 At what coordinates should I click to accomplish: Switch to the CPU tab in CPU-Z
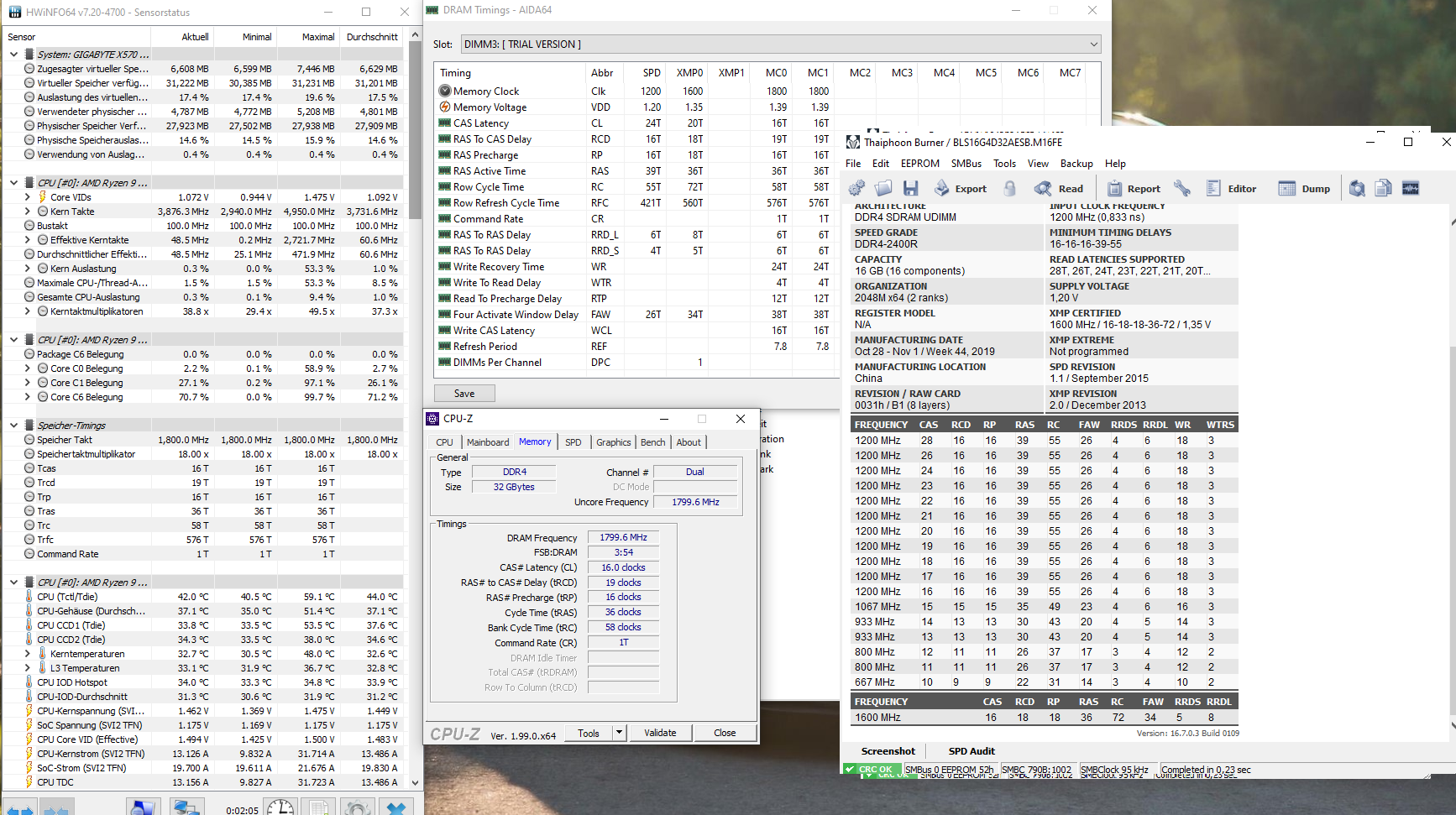pos(444,442)
